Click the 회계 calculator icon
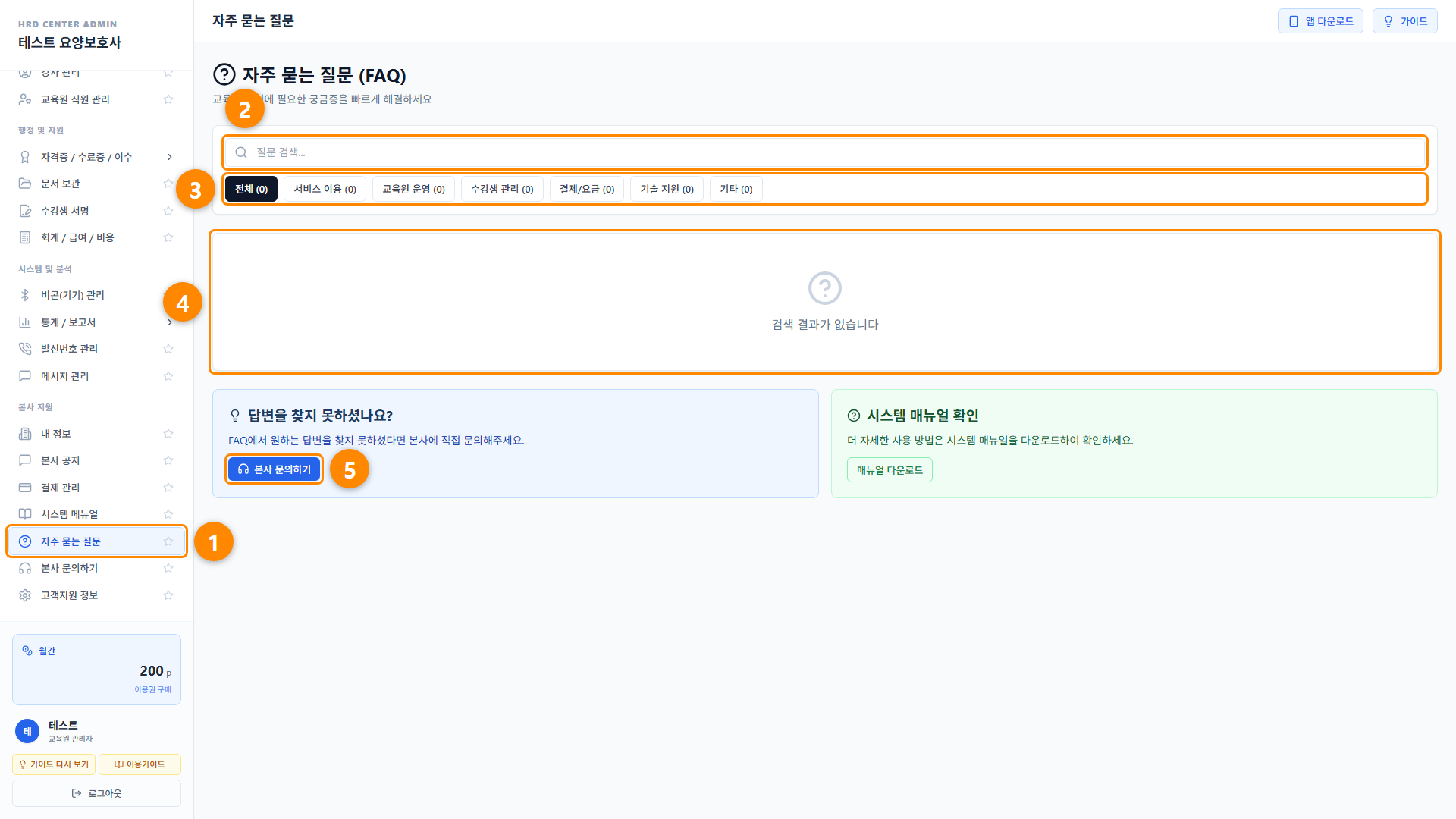Screen dimensions: 1456x819 [x=25, y=237]
